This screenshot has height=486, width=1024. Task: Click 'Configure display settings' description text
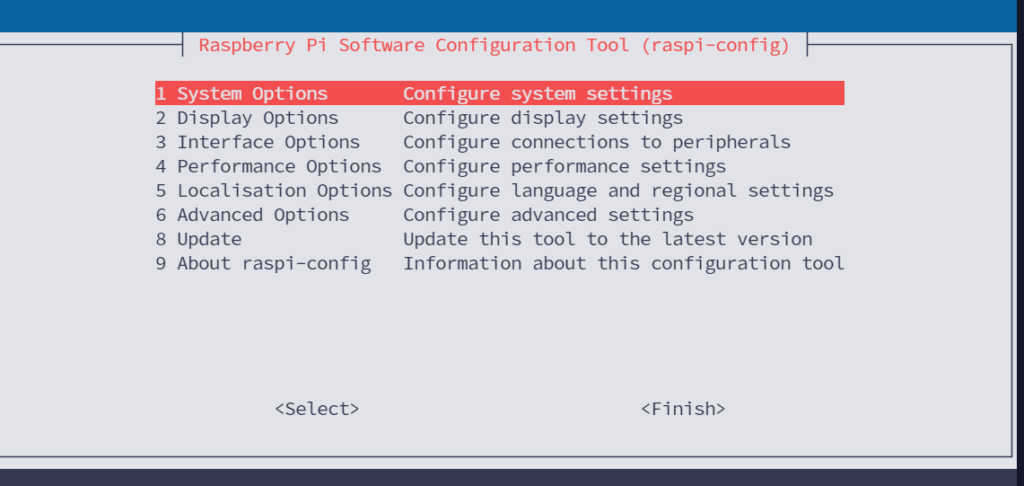(543, 118)
